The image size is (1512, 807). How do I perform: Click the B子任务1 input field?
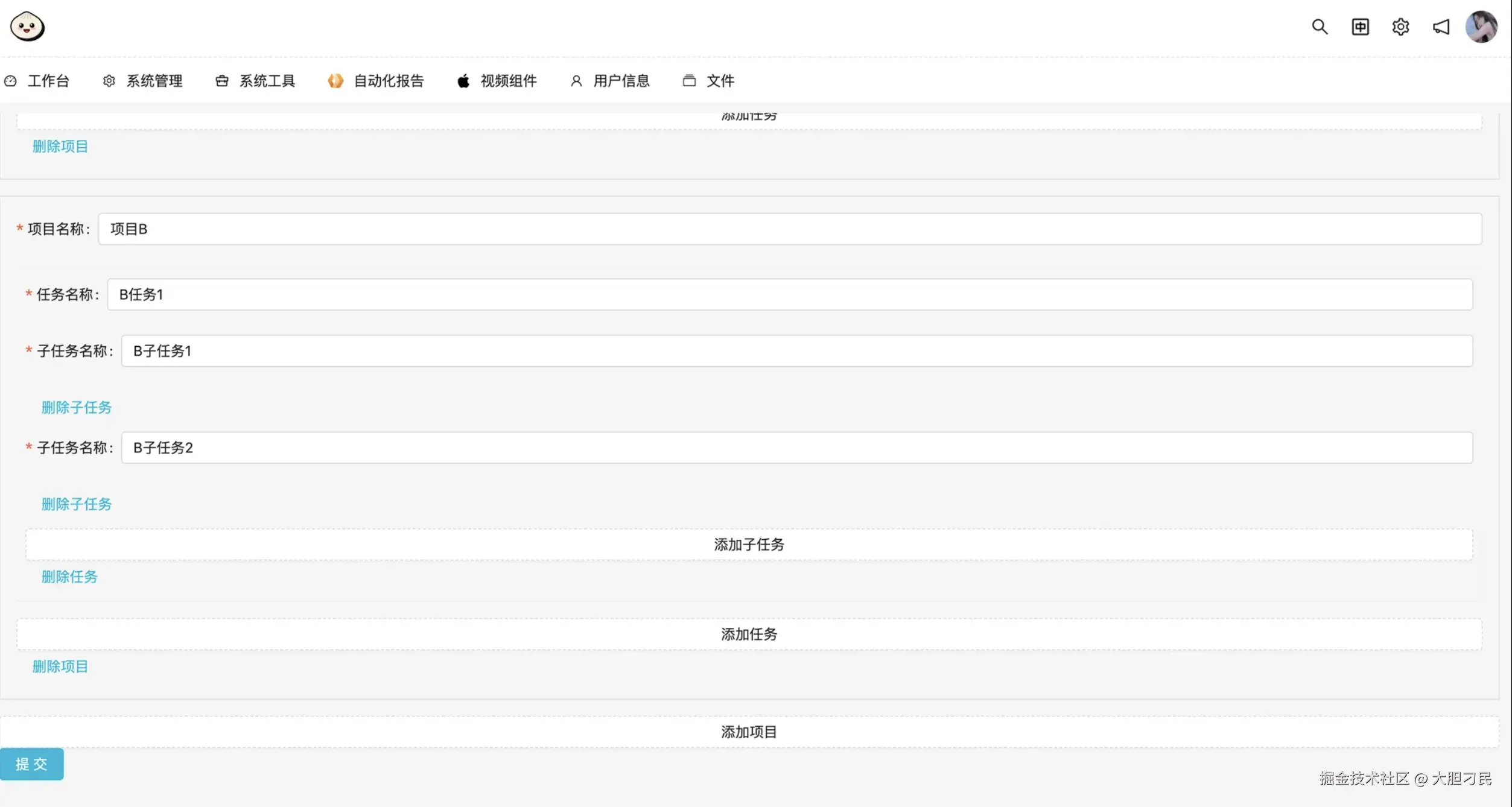click(796, 351)
